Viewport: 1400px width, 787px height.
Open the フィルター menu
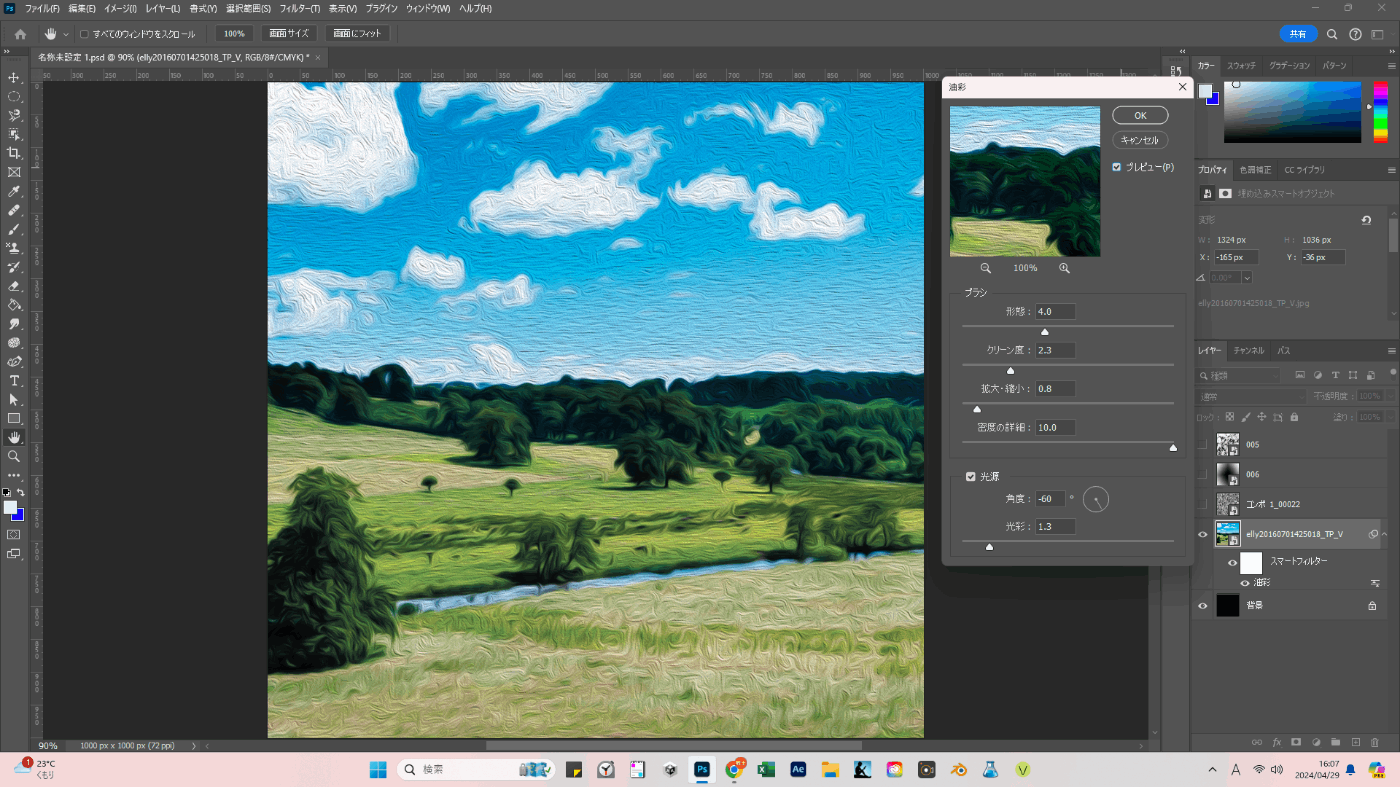(300, 8)
